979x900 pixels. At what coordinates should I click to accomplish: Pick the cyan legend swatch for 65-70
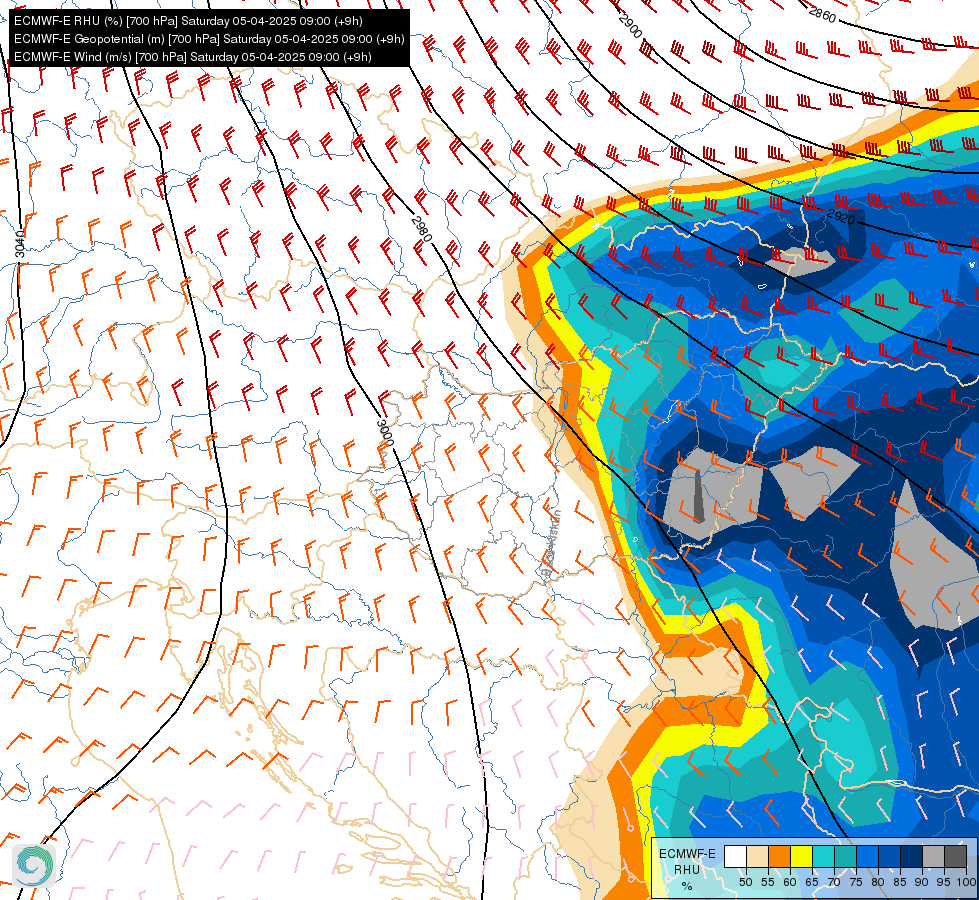point(824,856)
